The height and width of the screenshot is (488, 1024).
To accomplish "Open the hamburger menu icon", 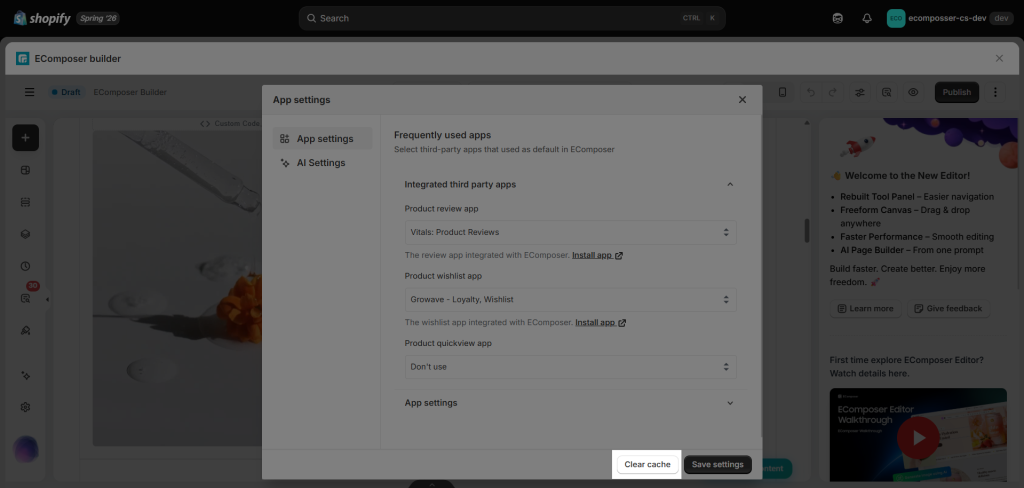I will 29,92.
